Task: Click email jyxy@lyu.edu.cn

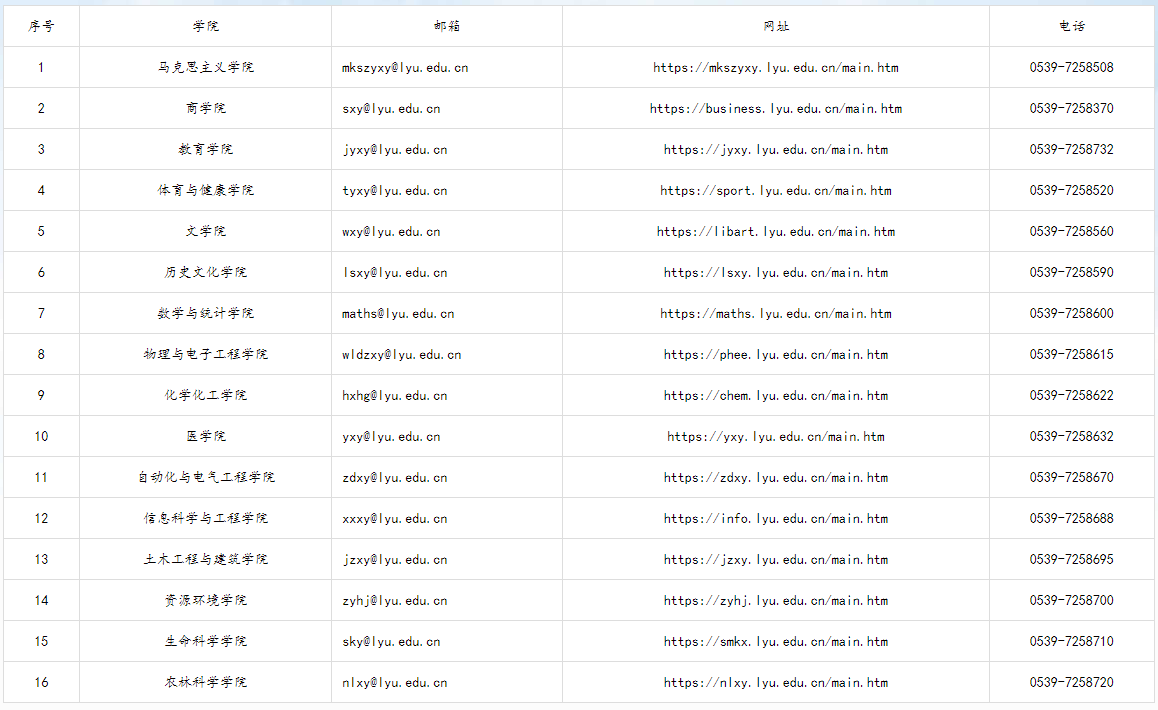Action: coord(394,150)
